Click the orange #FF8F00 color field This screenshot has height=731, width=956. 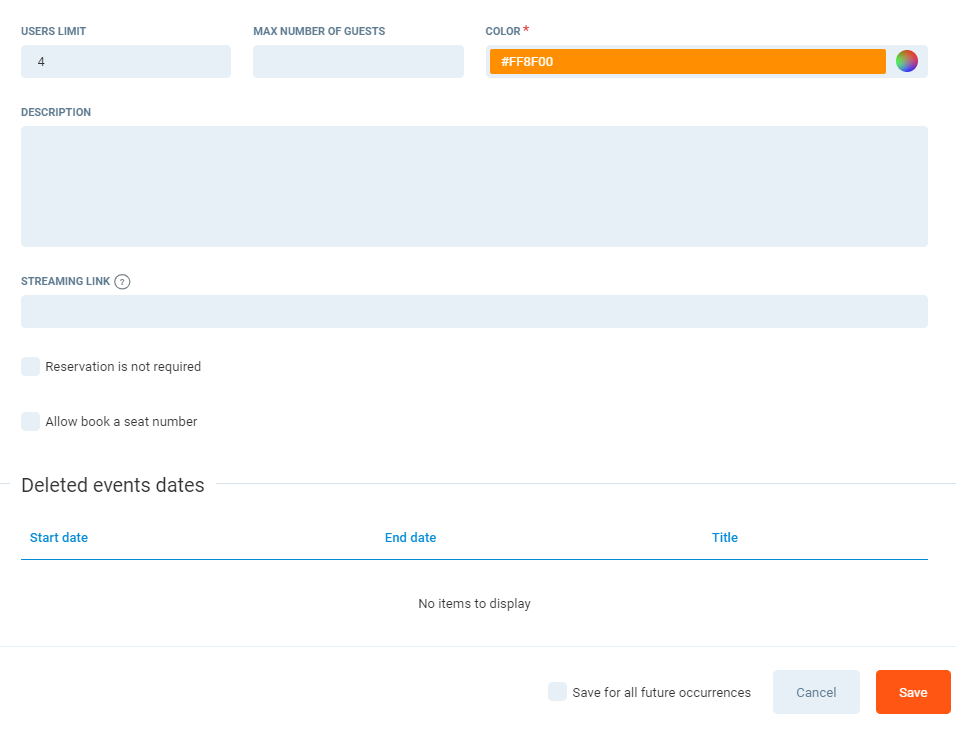point(687,62)
